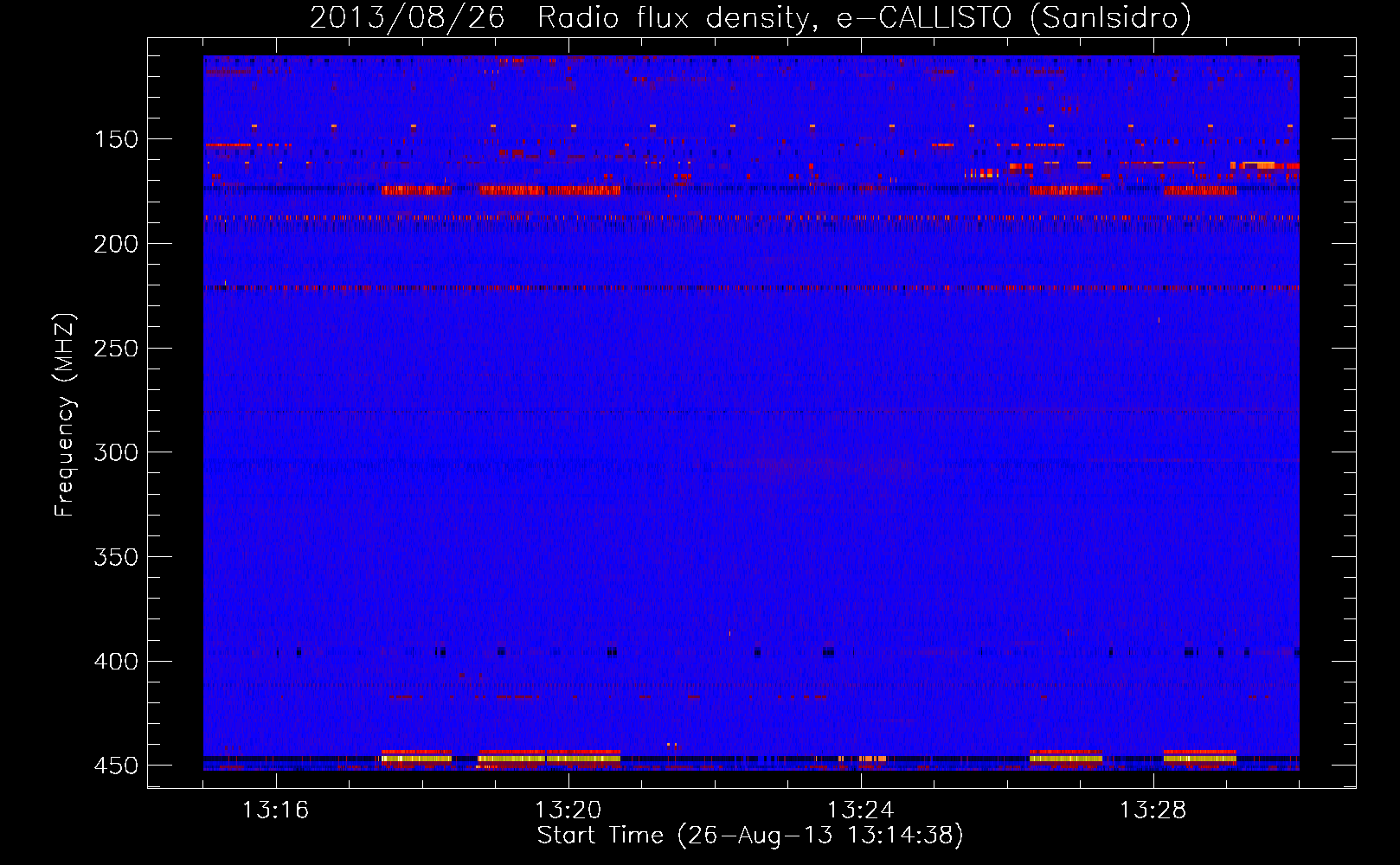This screenshot has width=1400, height=865.
Task: Click the 150 frequency tick label
Action: tap(116, 139)
